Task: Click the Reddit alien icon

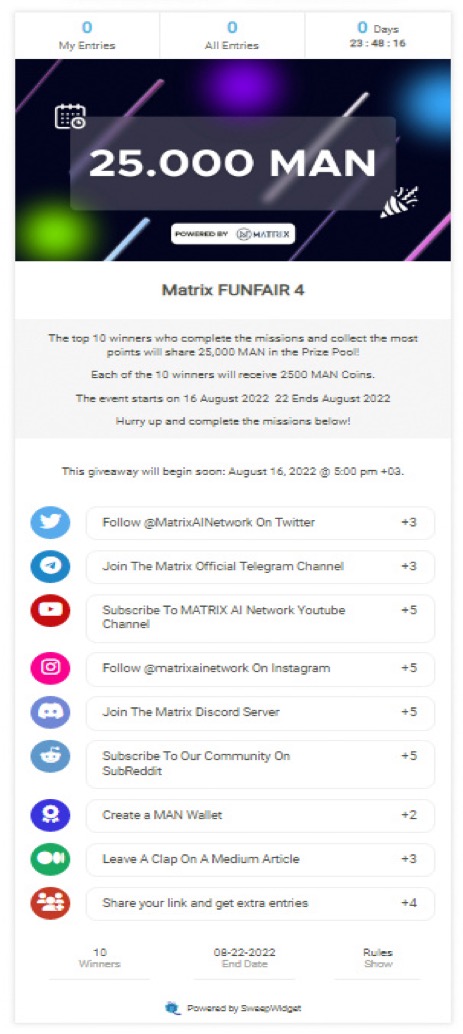Action: 50,756
